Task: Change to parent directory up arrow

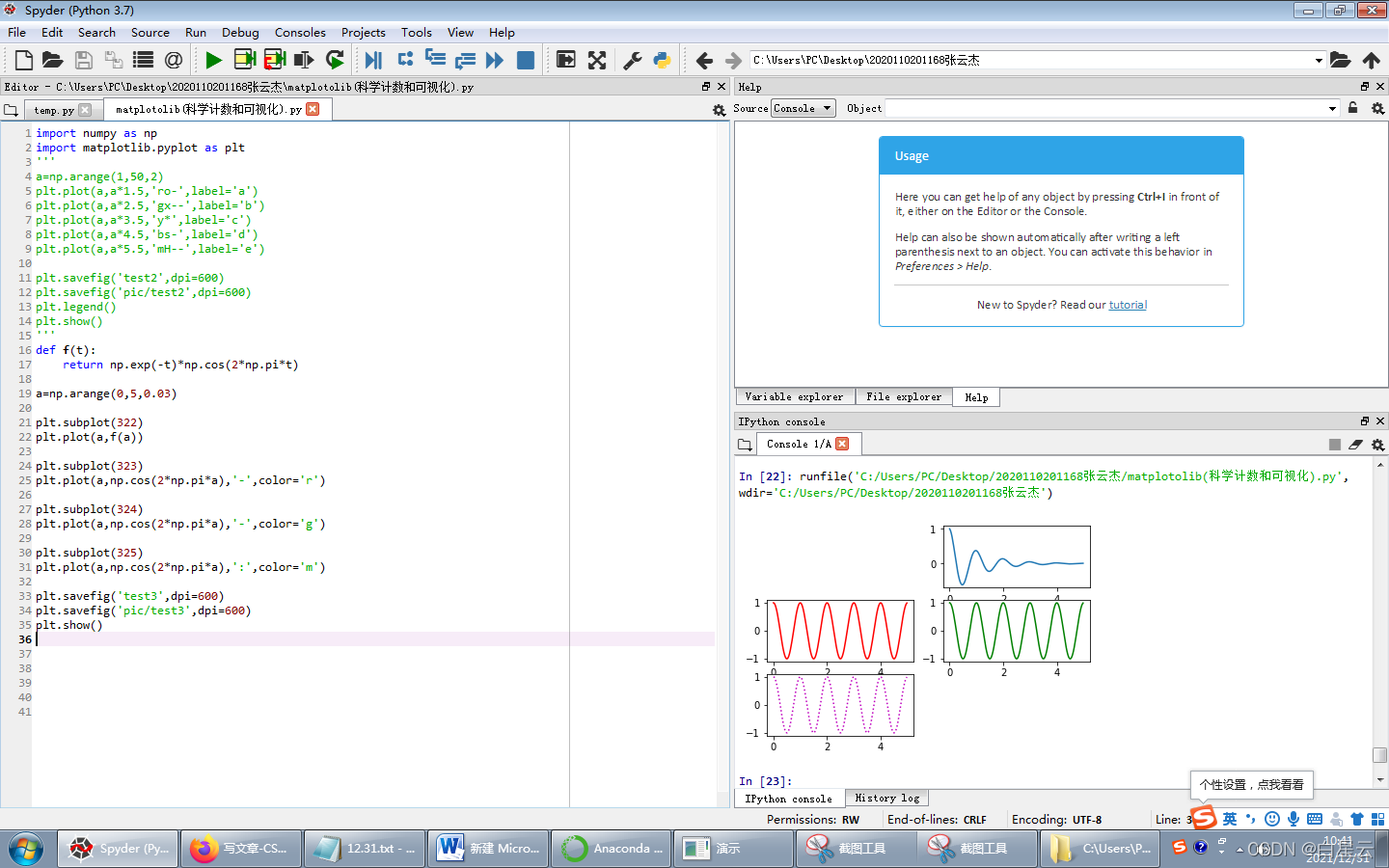Action: pos(1371,60)
